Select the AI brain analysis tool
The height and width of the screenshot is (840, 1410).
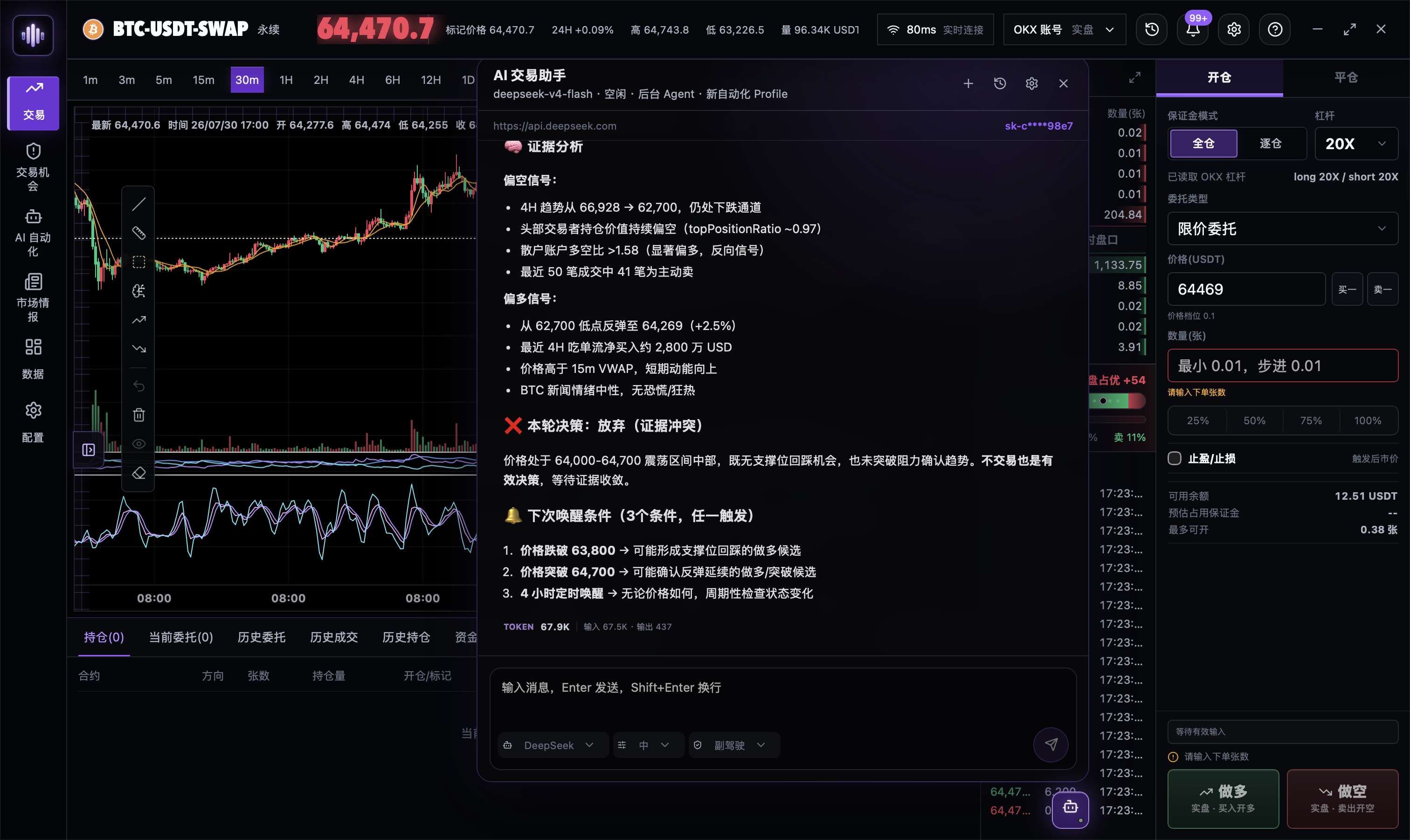coord(138,291)
